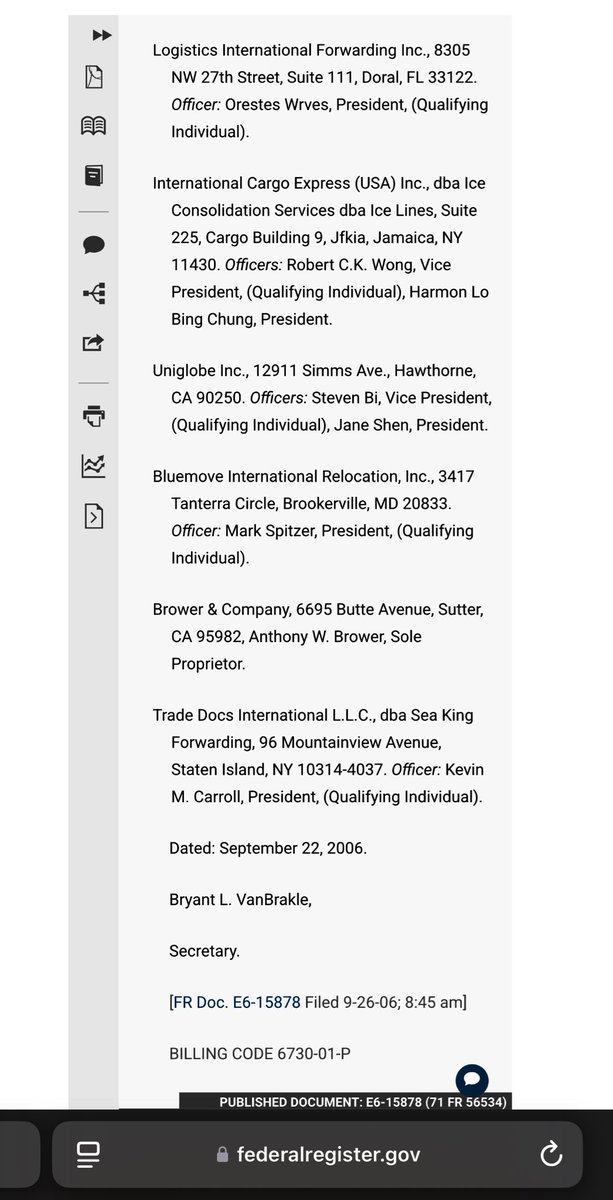
Task: Print the document with the printer icon
Action: [x=94, y=415]
